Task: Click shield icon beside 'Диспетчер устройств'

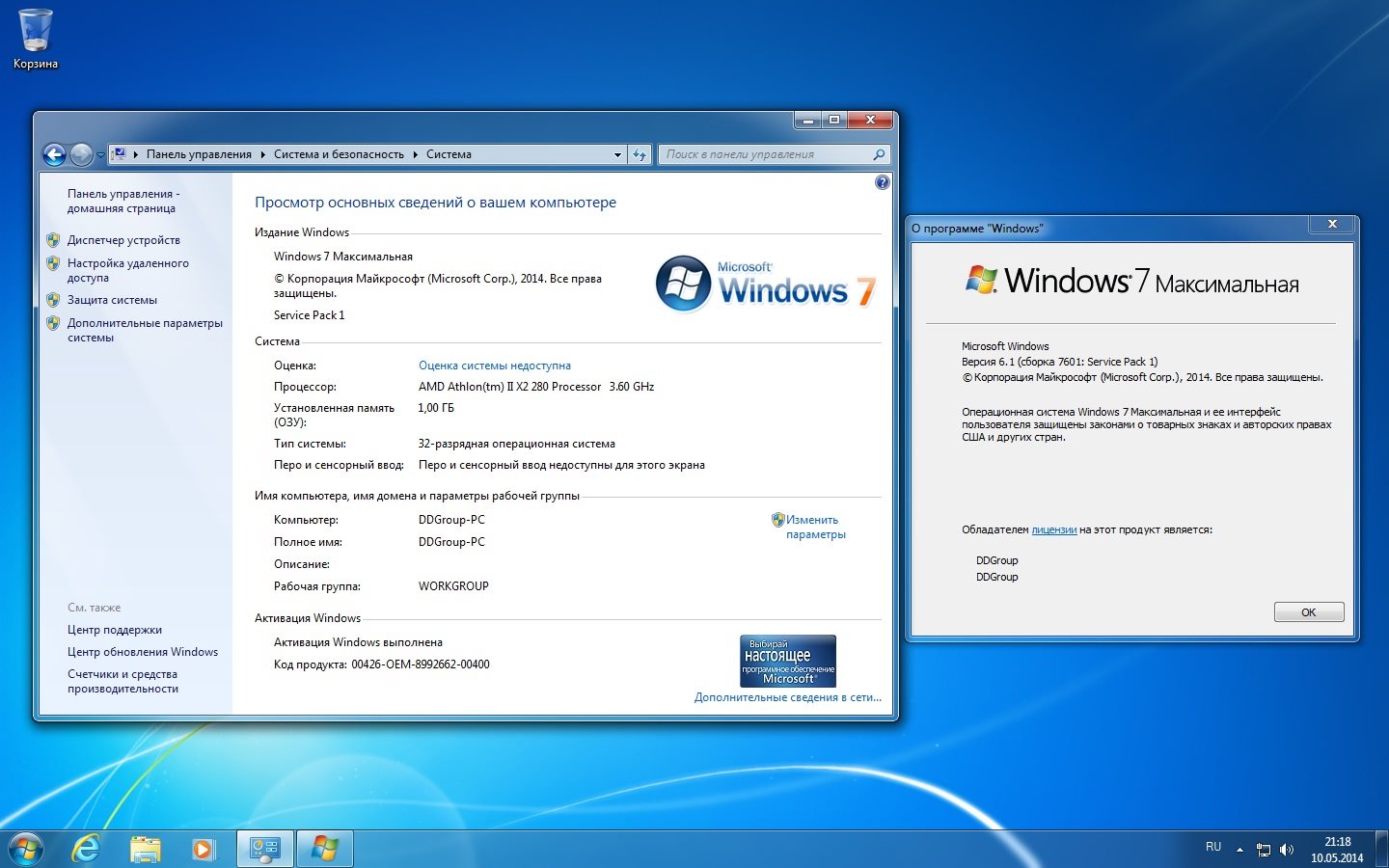Action: [53, 240]
